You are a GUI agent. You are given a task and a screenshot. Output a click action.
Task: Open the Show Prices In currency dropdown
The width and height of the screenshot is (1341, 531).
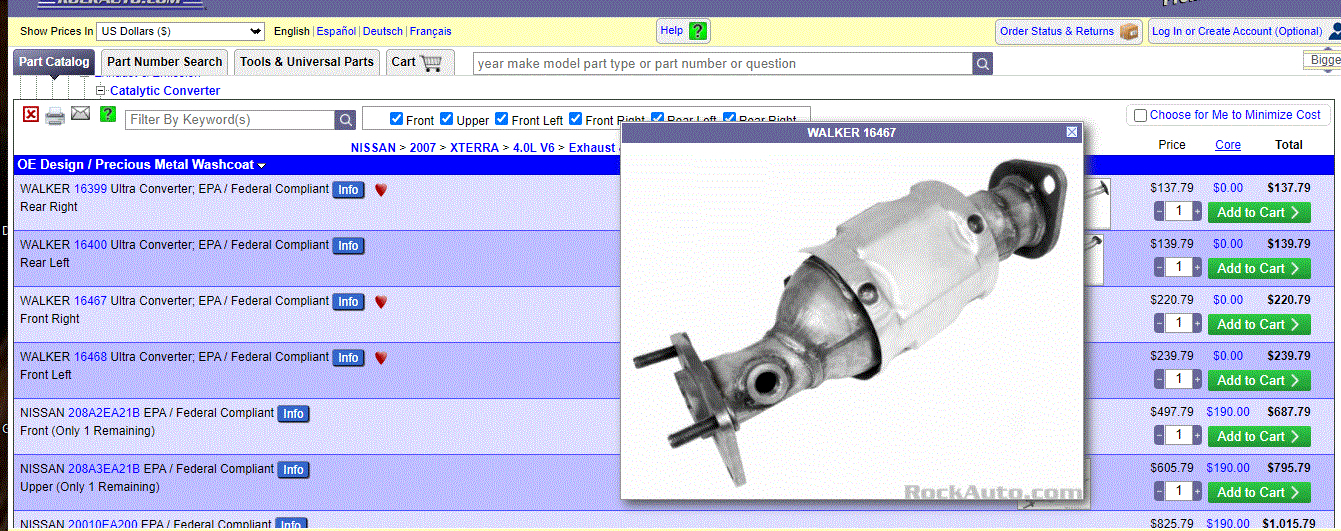[x=182, y=32]
